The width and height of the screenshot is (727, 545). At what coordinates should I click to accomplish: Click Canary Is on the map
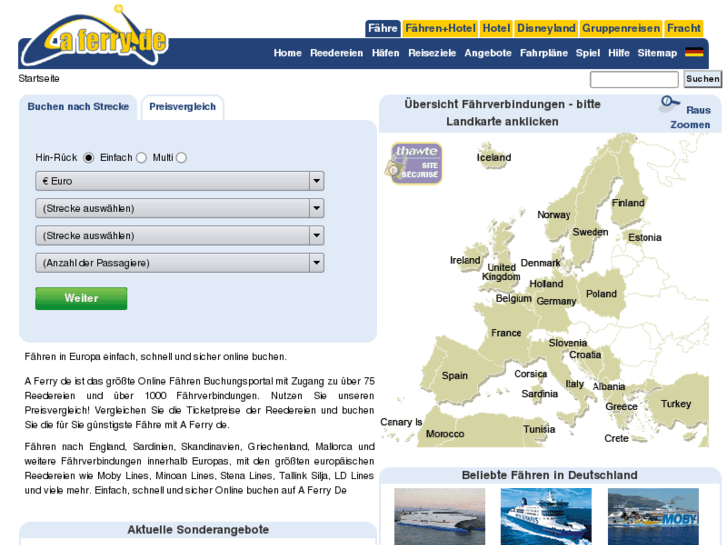401,422
